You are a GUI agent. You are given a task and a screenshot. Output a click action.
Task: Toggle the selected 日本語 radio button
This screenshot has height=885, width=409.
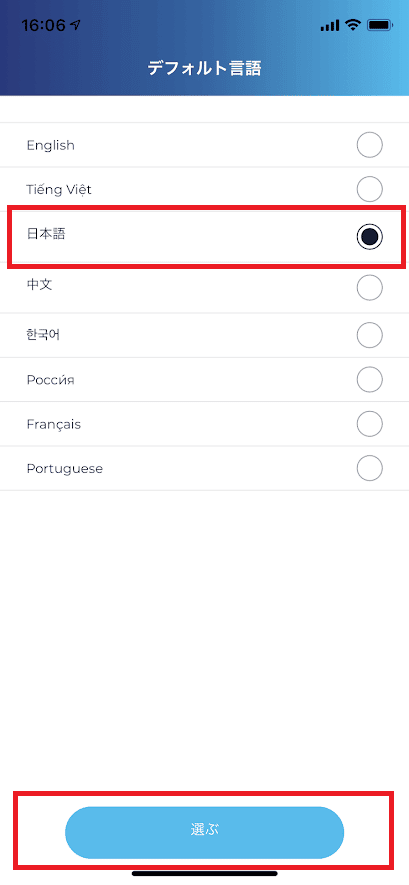tap(370, 238)
